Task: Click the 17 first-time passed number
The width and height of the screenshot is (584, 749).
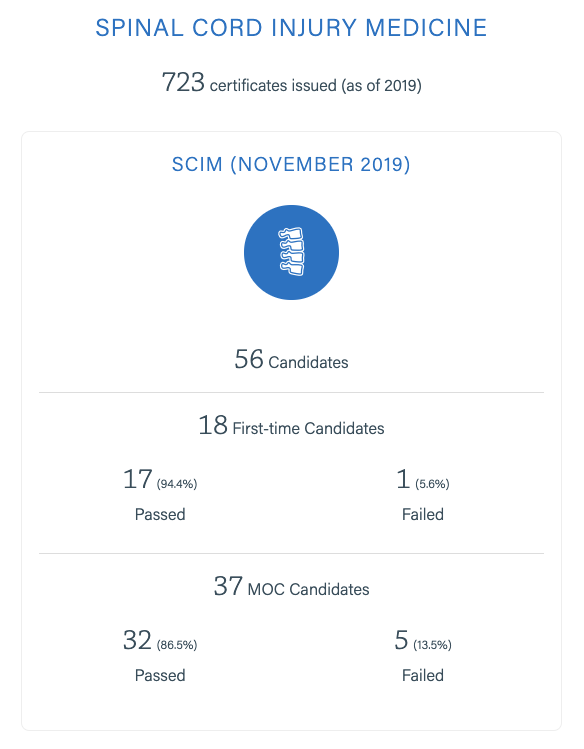Action: pos(138,479)
